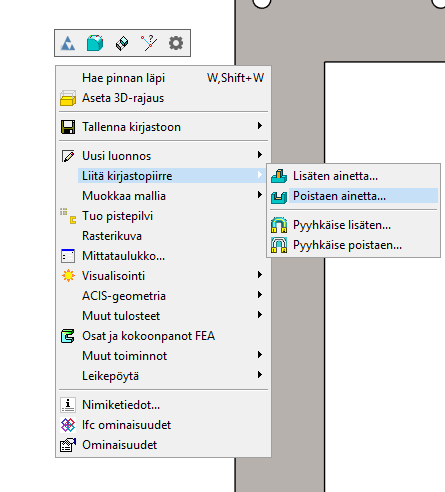Open the gear settings icon in mini toolbar
The height and width of the screenshot is (492, 445).
[x=176, y=43]
